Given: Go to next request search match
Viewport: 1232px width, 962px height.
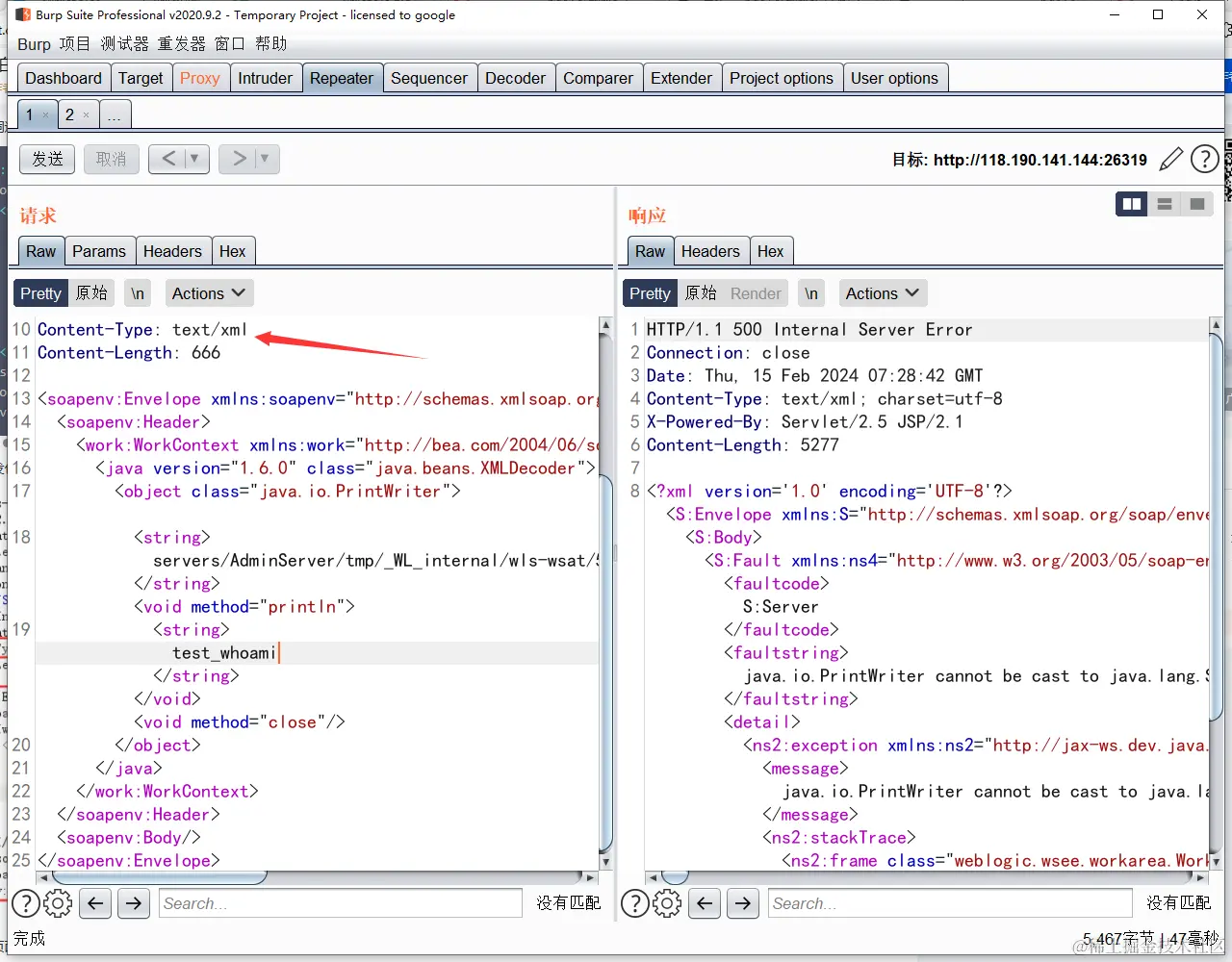Looking at the screenshot, I should click(134, 903).
